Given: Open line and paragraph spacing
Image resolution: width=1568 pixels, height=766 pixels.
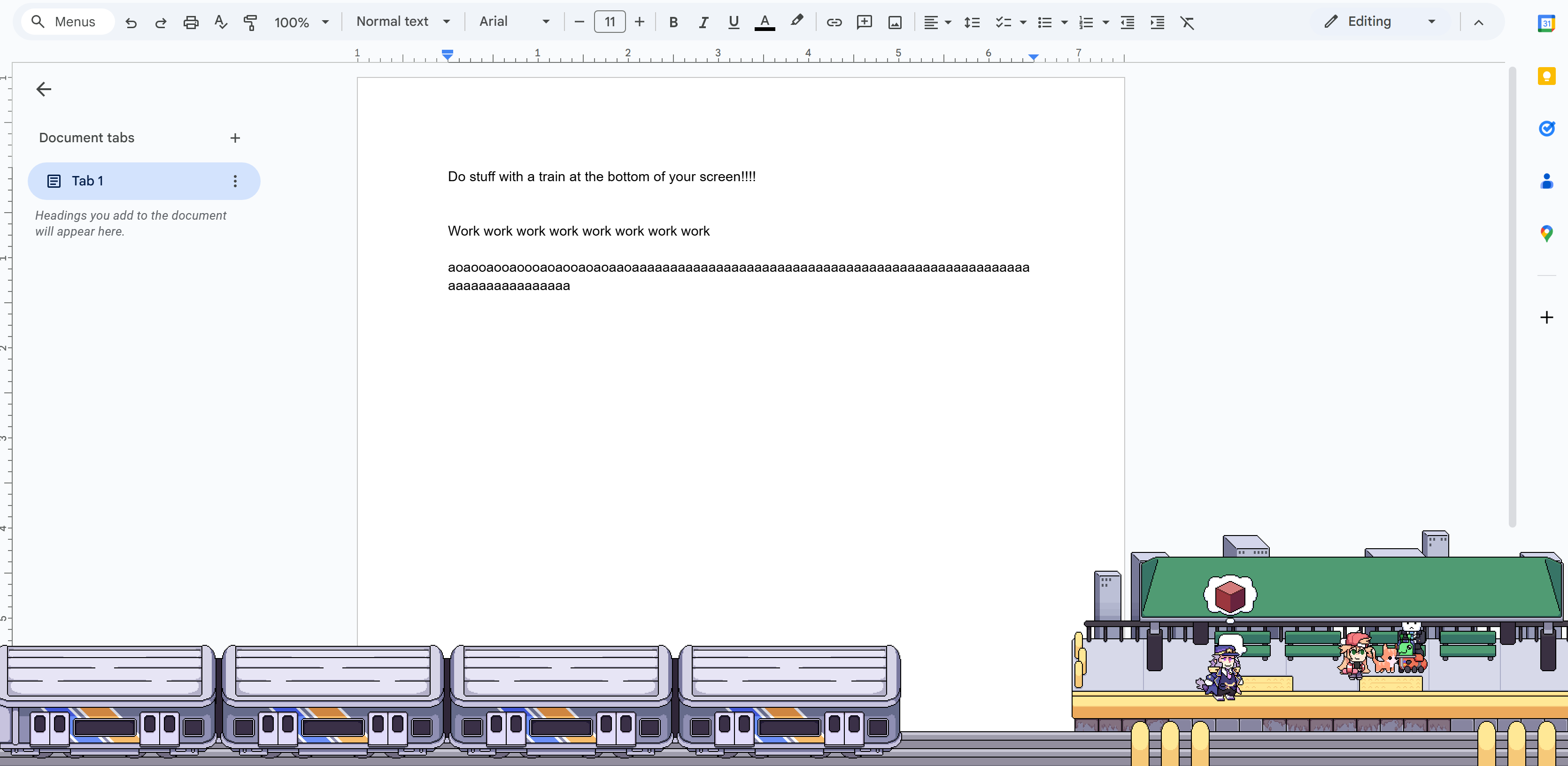Looking at the screenshot, I should 972,23.
